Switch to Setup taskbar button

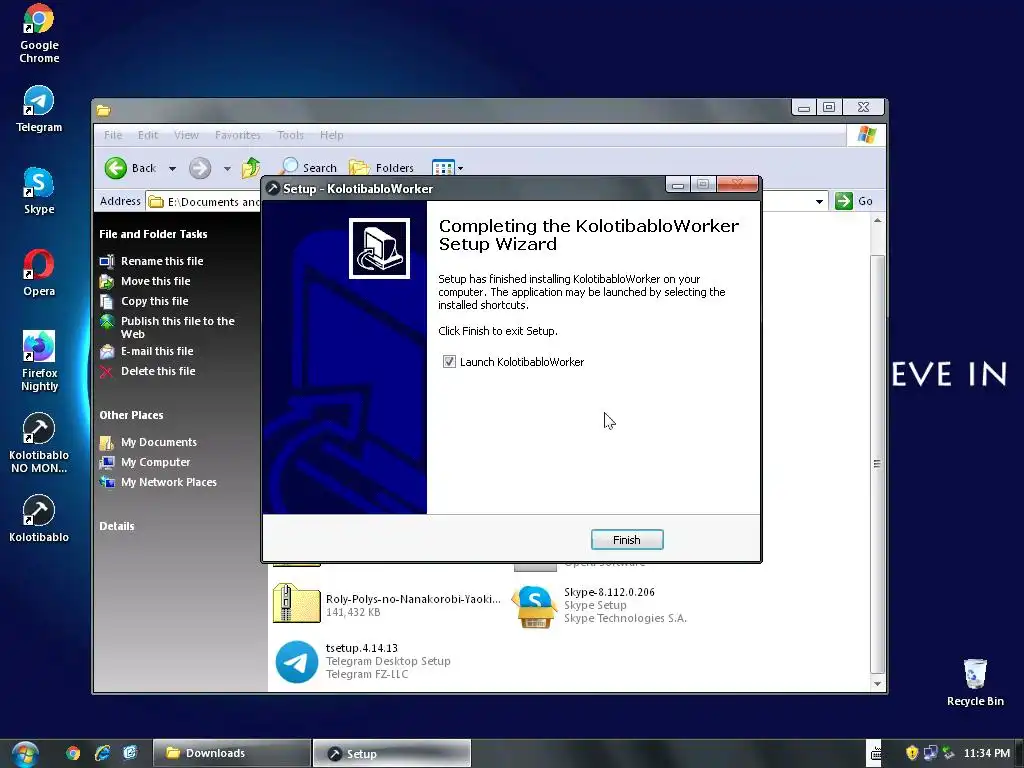click(392, 754)
